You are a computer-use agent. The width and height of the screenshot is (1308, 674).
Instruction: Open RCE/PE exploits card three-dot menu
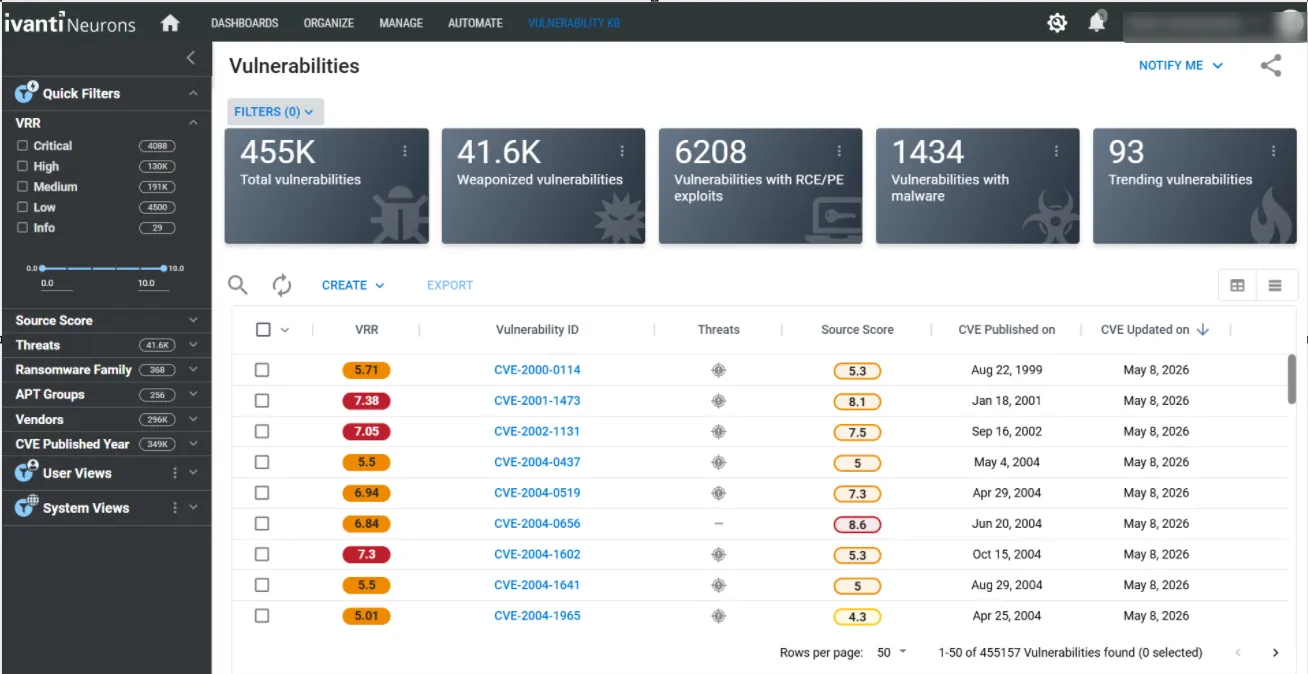click(x=839, y=151)
